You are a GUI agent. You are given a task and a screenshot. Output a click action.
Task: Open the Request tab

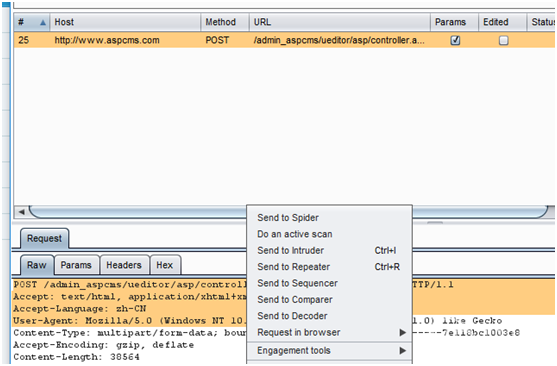(x=44, y=238)
